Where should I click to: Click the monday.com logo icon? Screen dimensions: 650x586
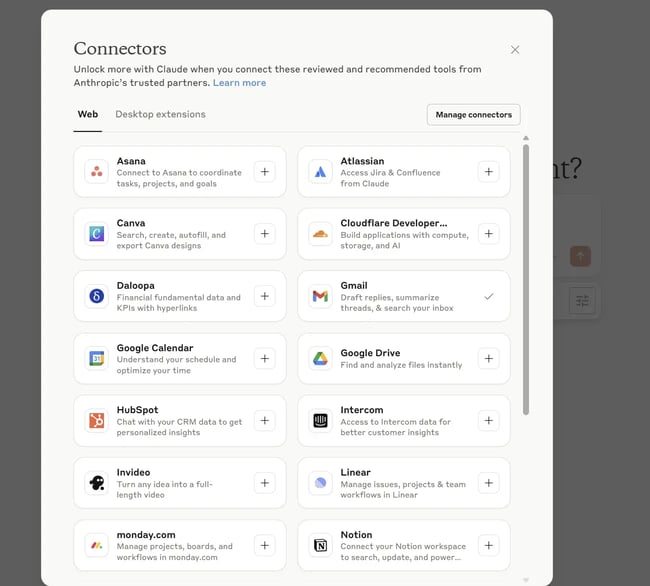click(97, 545)
